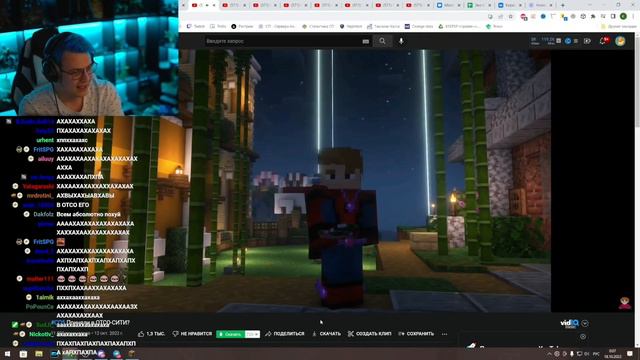
Task: Open File Explorer from the taskbar
Action: [39, 353]
